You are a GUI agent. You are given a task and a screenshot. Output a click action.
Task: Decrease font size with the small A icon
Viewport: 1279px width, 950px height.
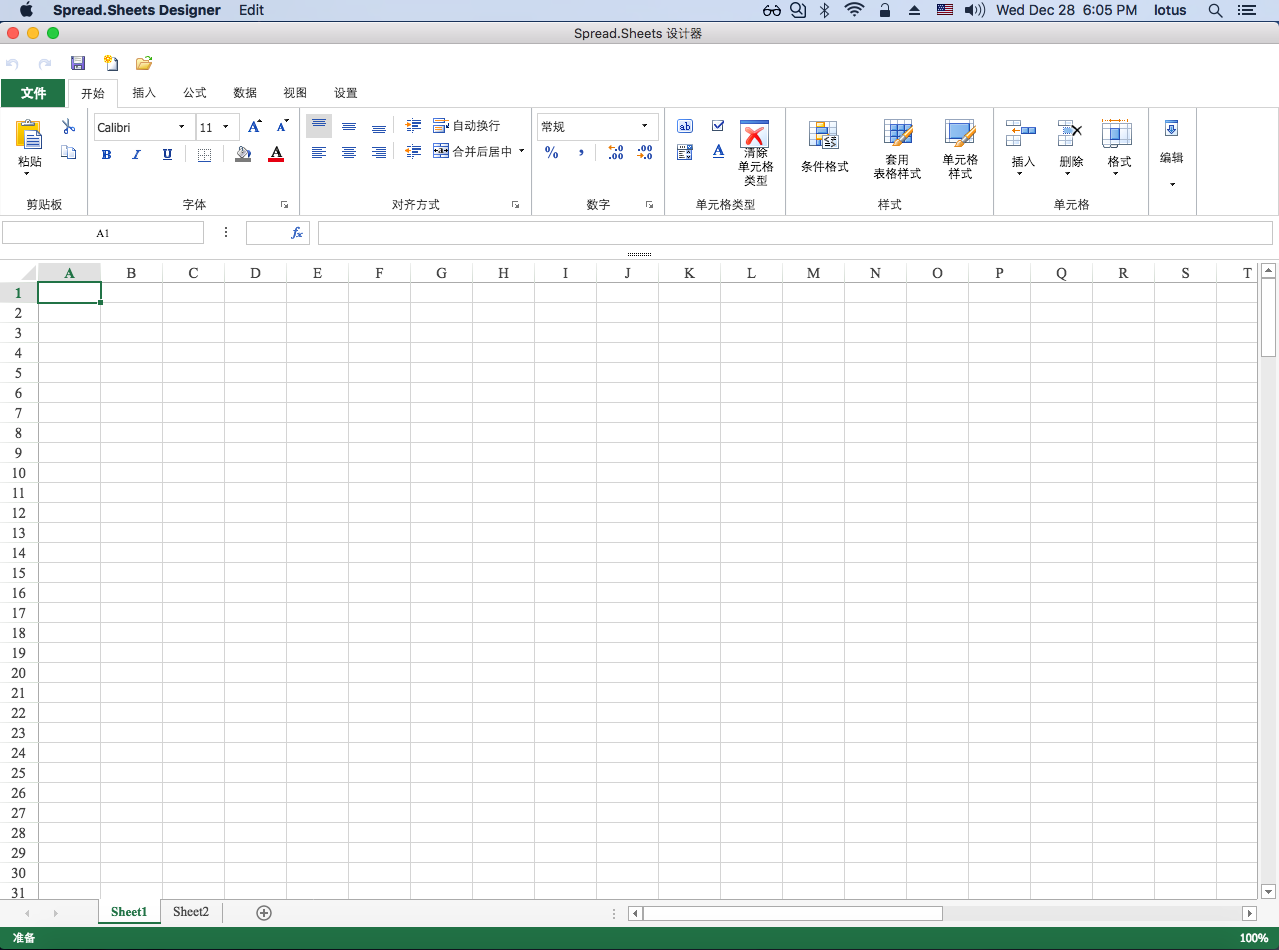283,126
